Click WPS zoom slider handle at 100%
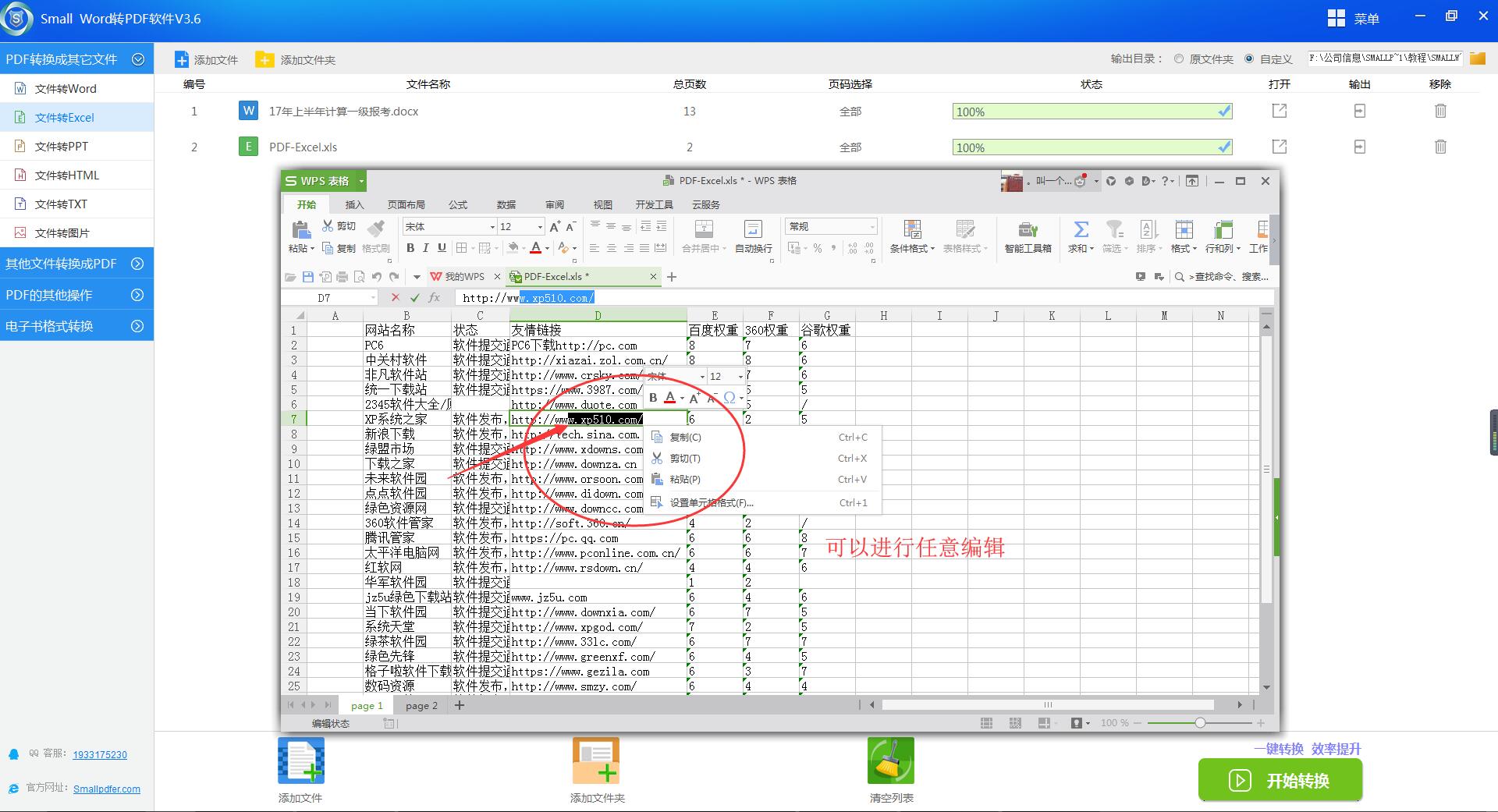 click(1200, 723)
